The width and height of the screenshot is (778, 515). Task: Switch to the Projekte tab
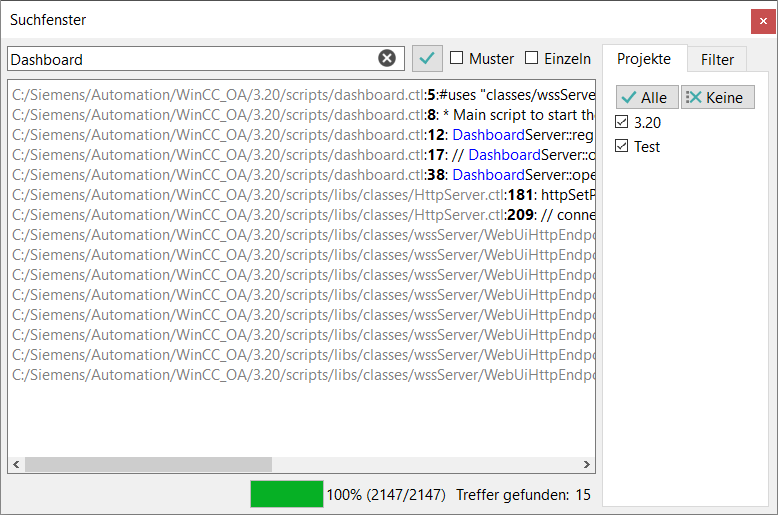pyautogui.click(x=644, y=59)
